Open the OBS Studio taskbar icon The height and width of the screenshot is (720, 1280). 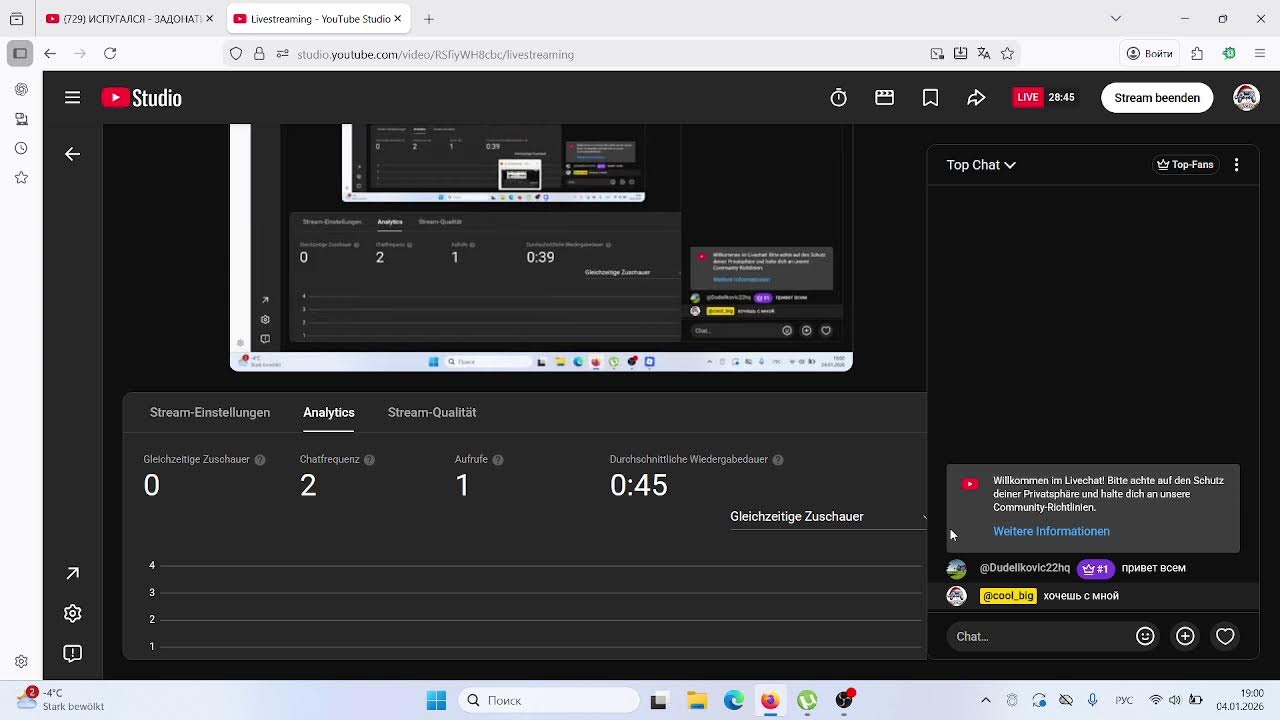coord(845,701)
